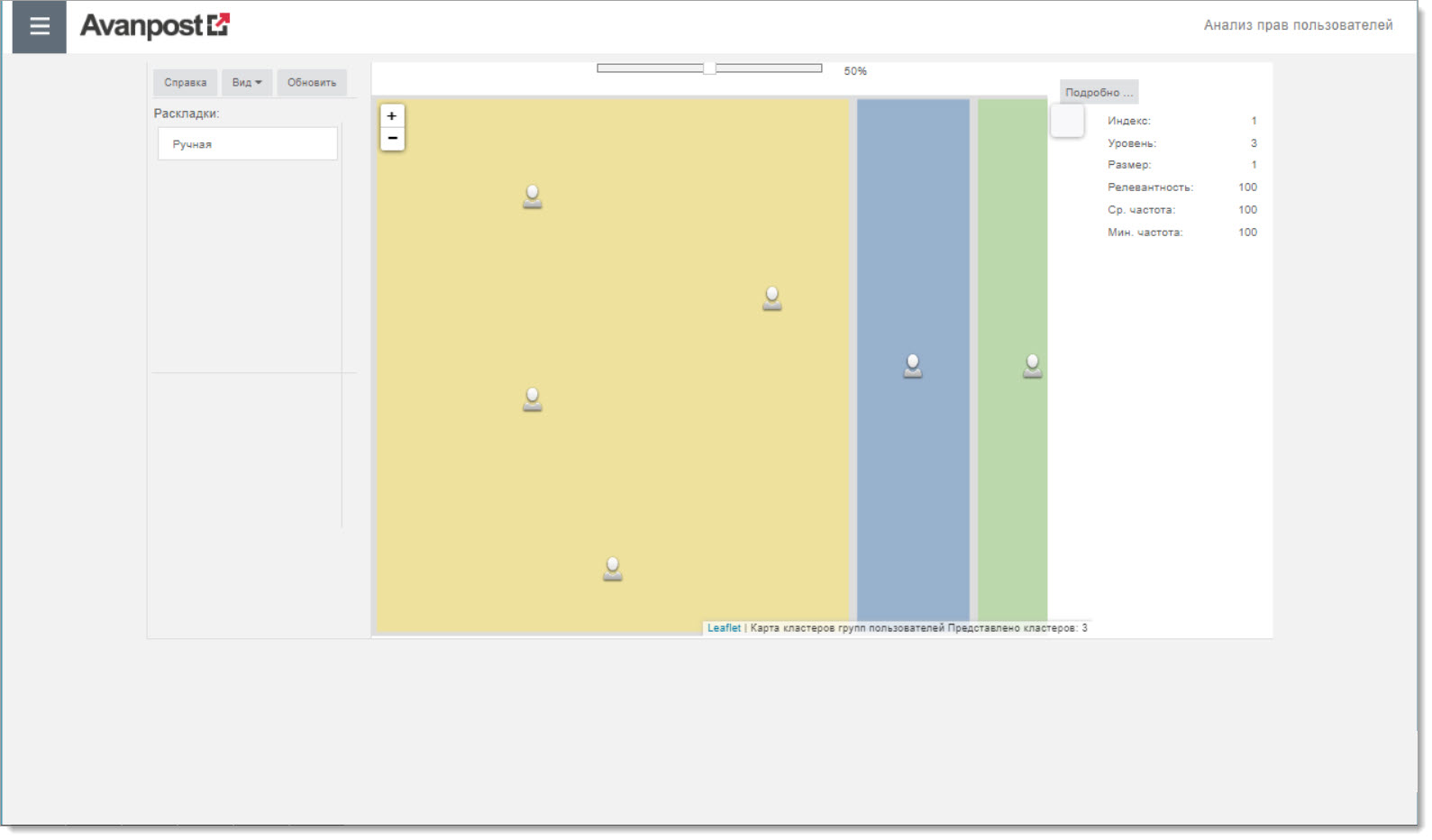Click the Справка button
Screen dimensions: 1432x840
186,83
